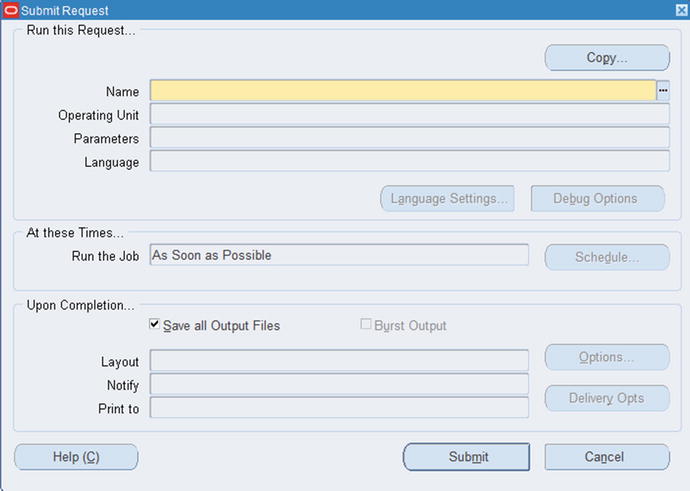The width and height of the screenshot is (690, 491).
Task: Click the Options... button
Action: tap(607, 357)
